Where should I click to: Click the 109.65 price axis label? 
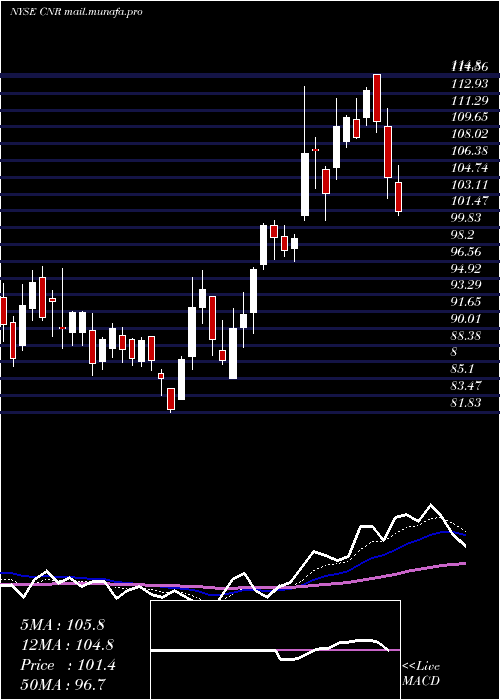pyautogui.click(x=470, y=117)
